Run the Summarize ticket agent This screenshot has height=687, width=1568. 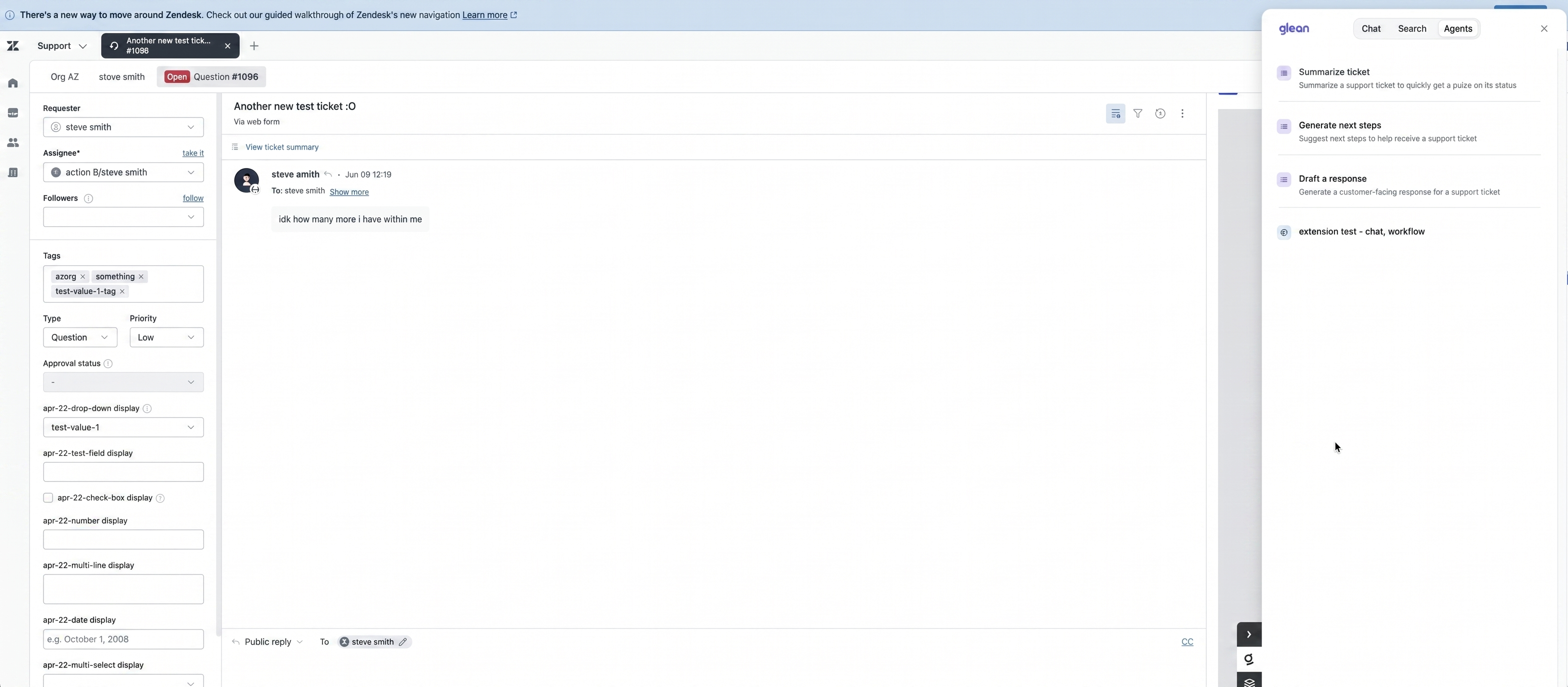click(x=1409, y=78)
